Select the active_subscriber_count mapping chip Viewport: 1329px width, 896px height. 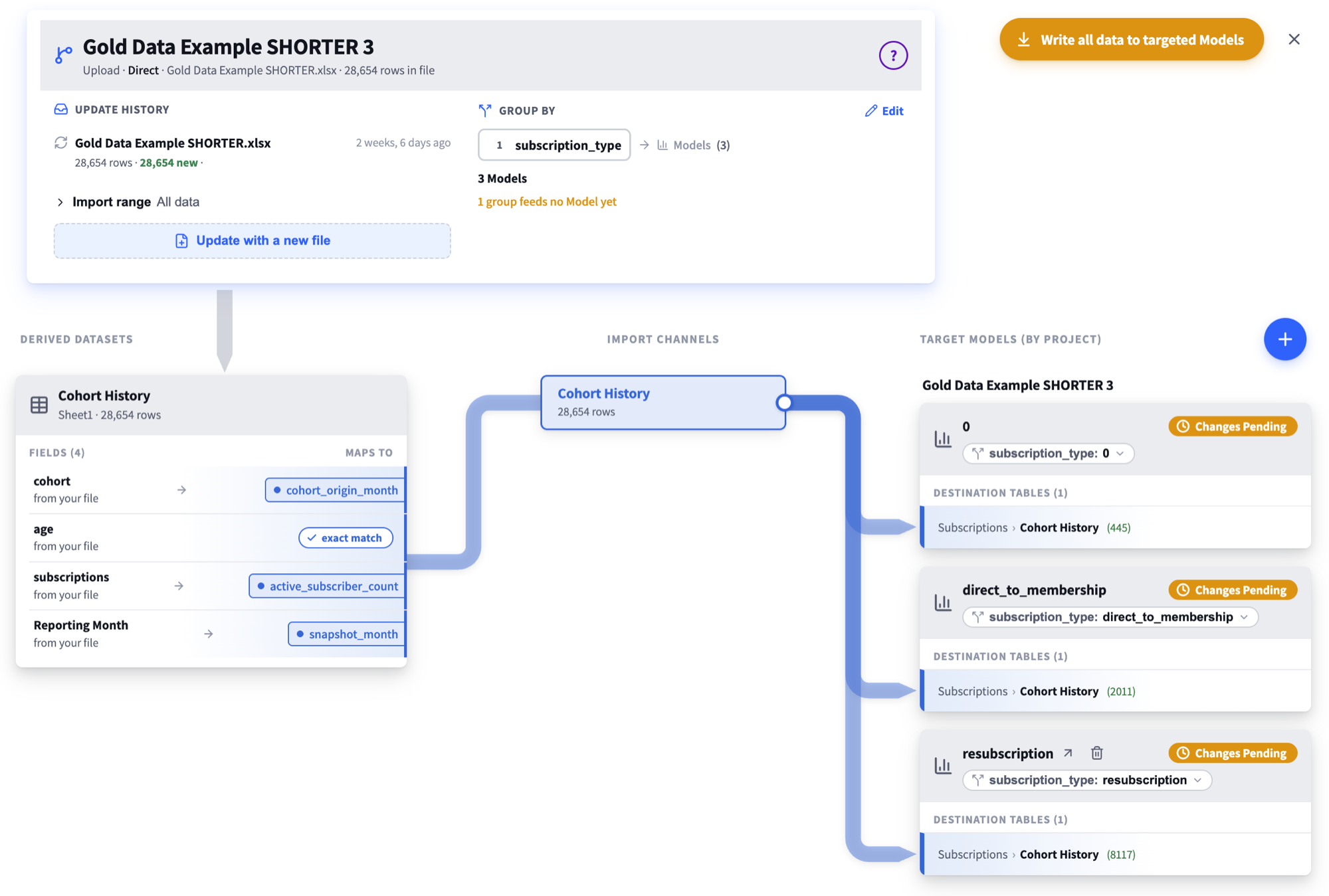click(x=327, y=586)
